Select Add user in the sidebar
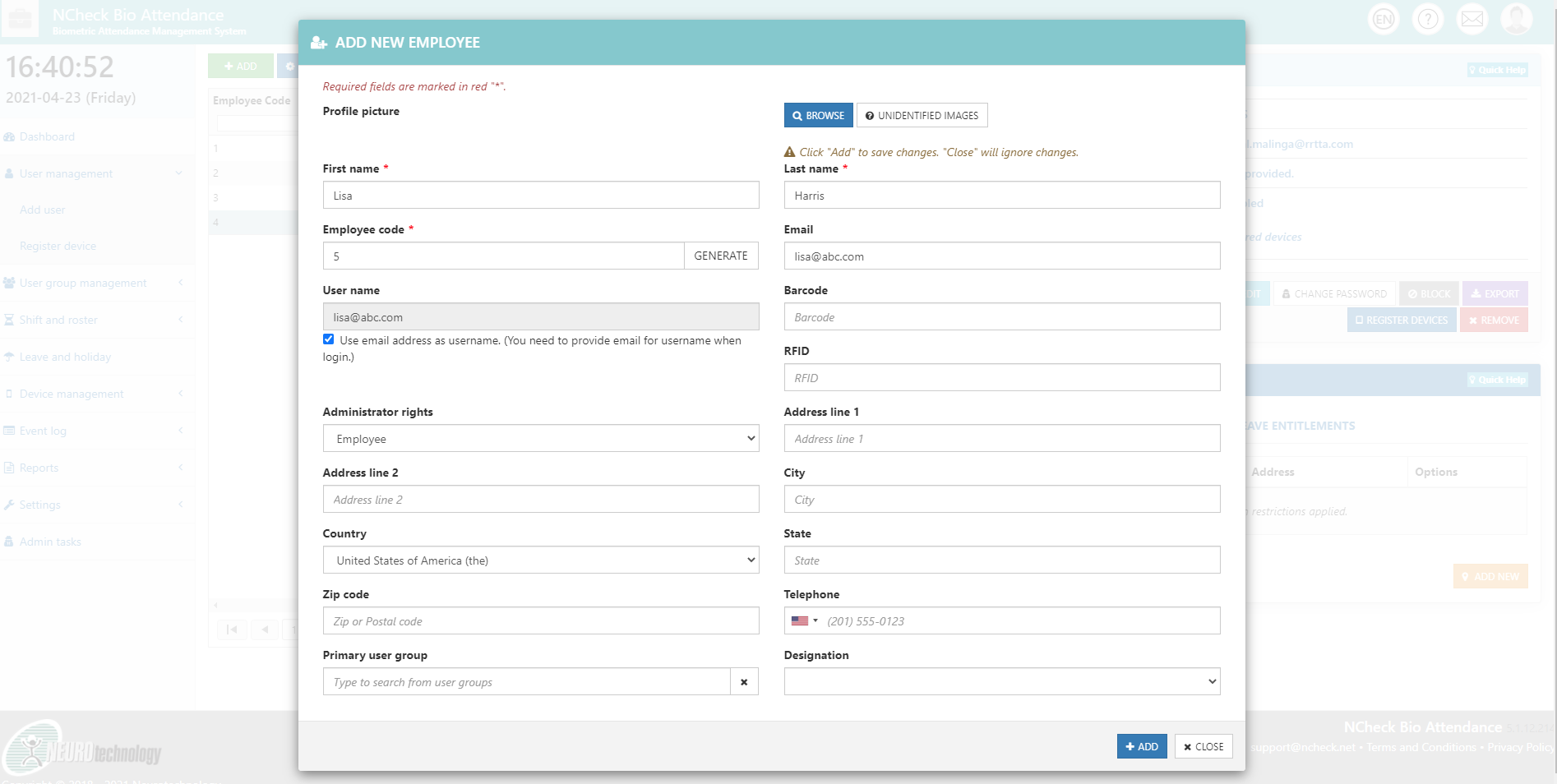The width and height of the screenshot is (1557, 784). (42, 210)
